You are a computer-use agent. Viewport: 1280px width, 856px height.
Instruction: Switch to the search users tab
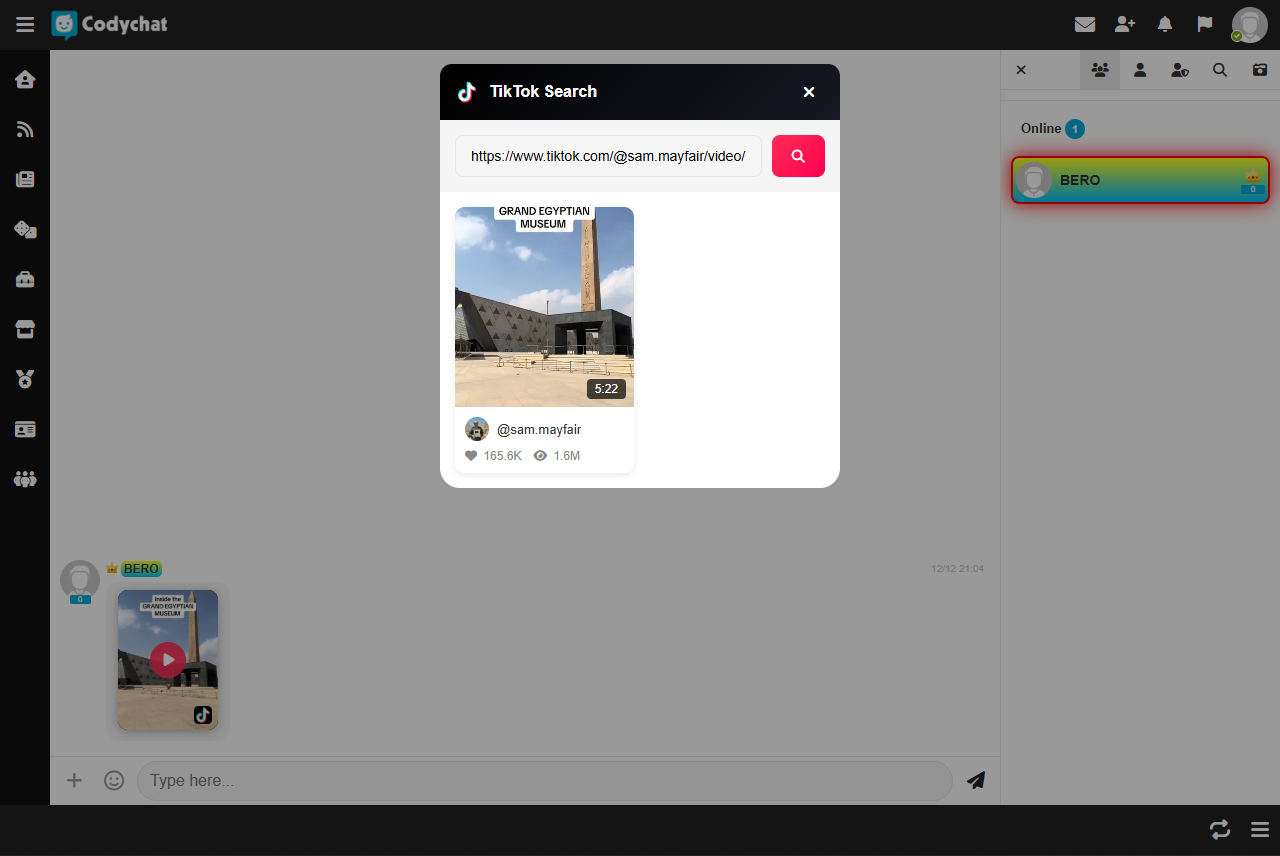click(1220, 70)
